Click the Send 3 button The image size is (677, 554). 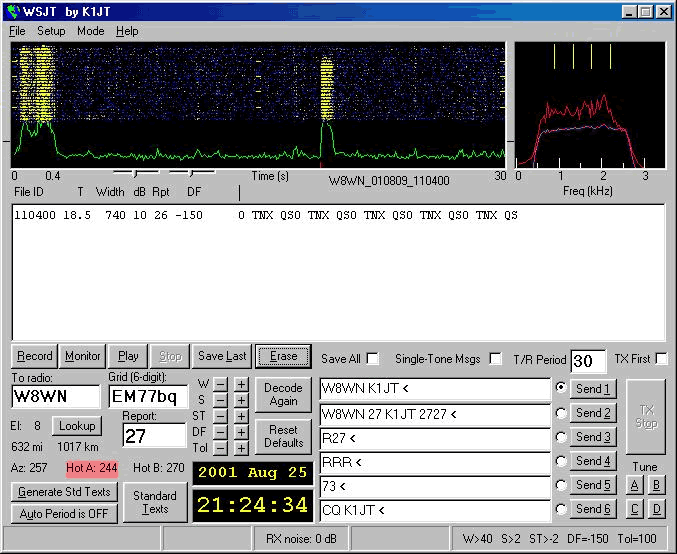[593, 437]
